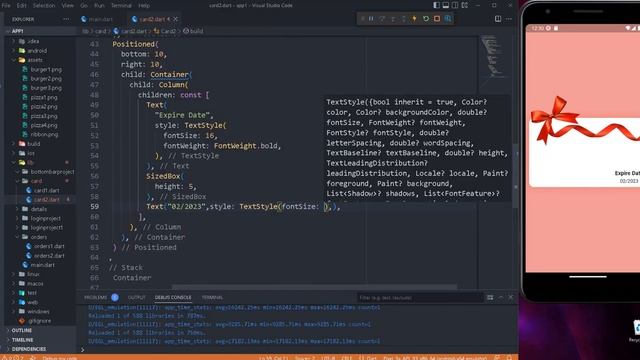
Task: Select the DEBUG CONSOLE tab
Action: [173, 298]
